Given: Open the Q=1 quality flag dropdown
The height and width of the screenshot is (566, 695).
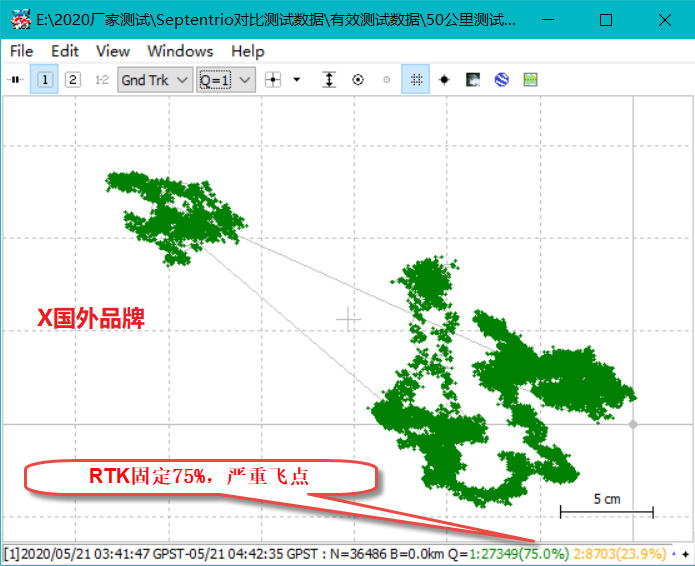Looking at the screenshot, I should 226,80.
